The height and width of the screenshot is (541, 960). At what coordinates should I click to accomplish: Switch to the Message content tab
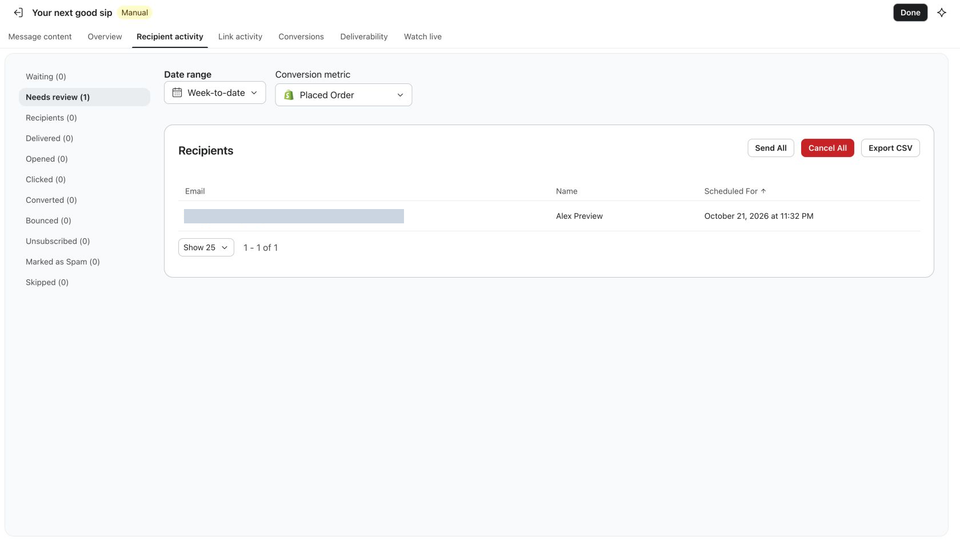click(x=40, y=37)
